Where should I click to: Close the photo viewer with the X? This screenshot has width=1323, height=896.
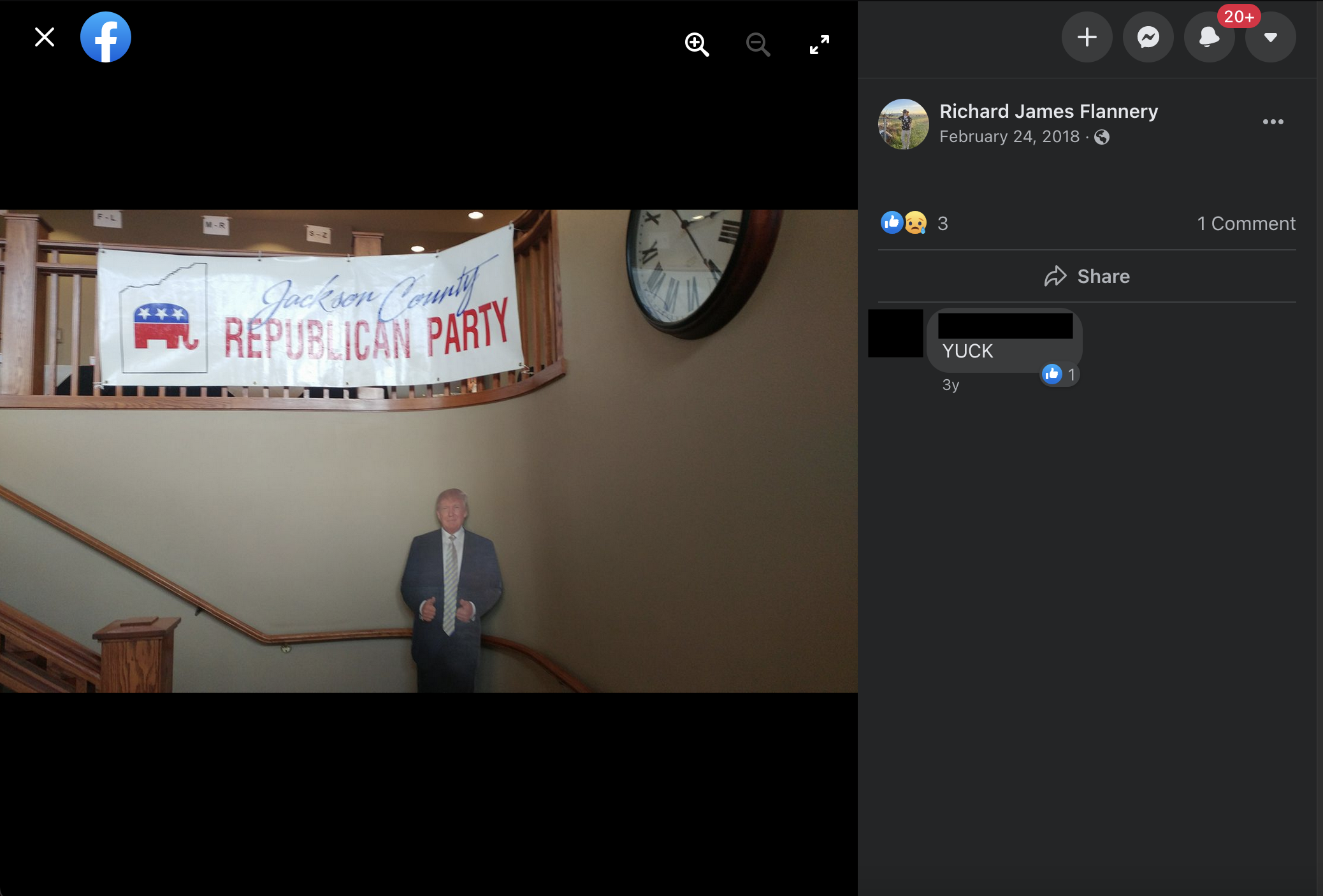pyautogui.click(x=45, y=37)
